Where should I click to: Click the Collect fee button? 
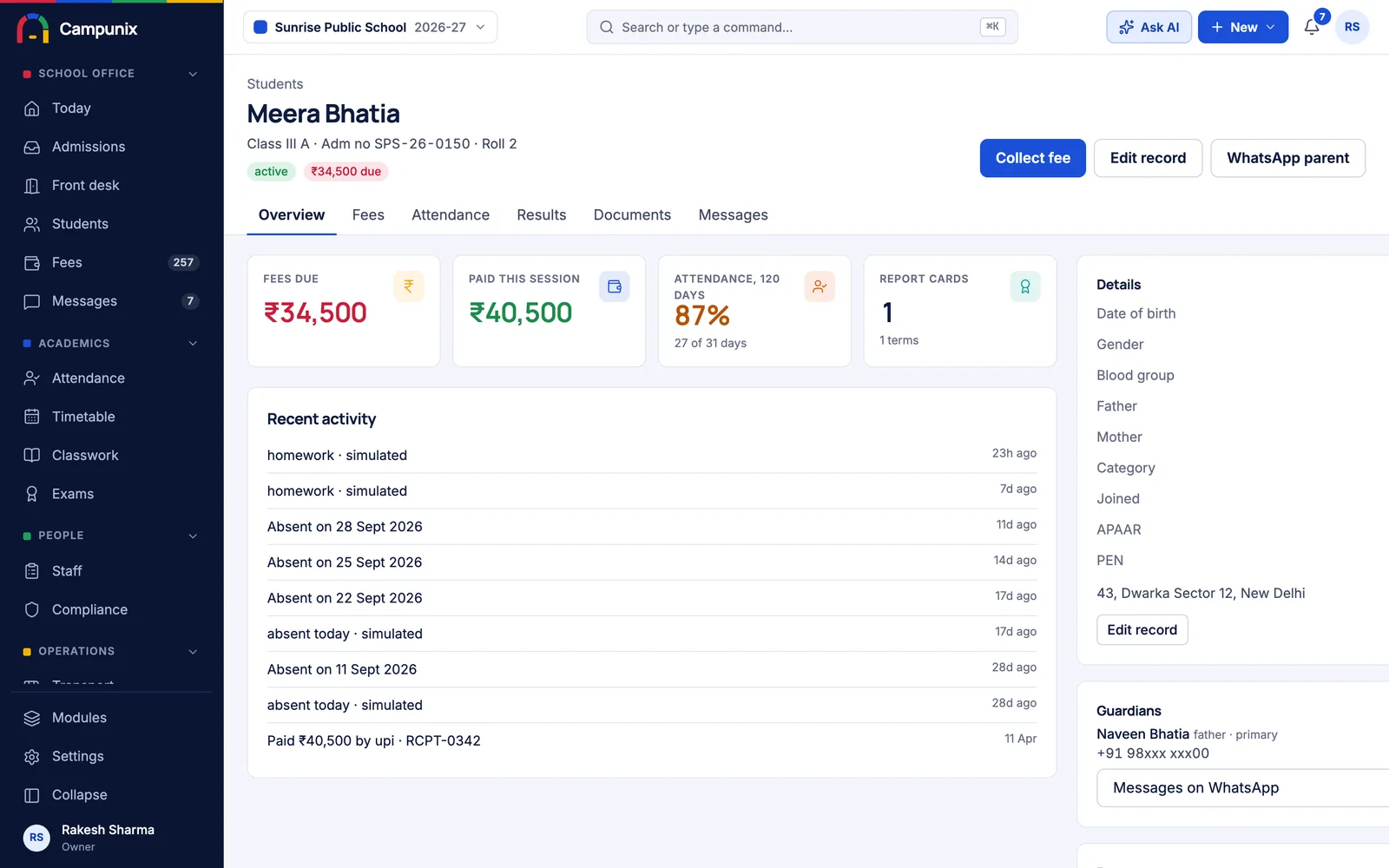tap(1033, 158)
